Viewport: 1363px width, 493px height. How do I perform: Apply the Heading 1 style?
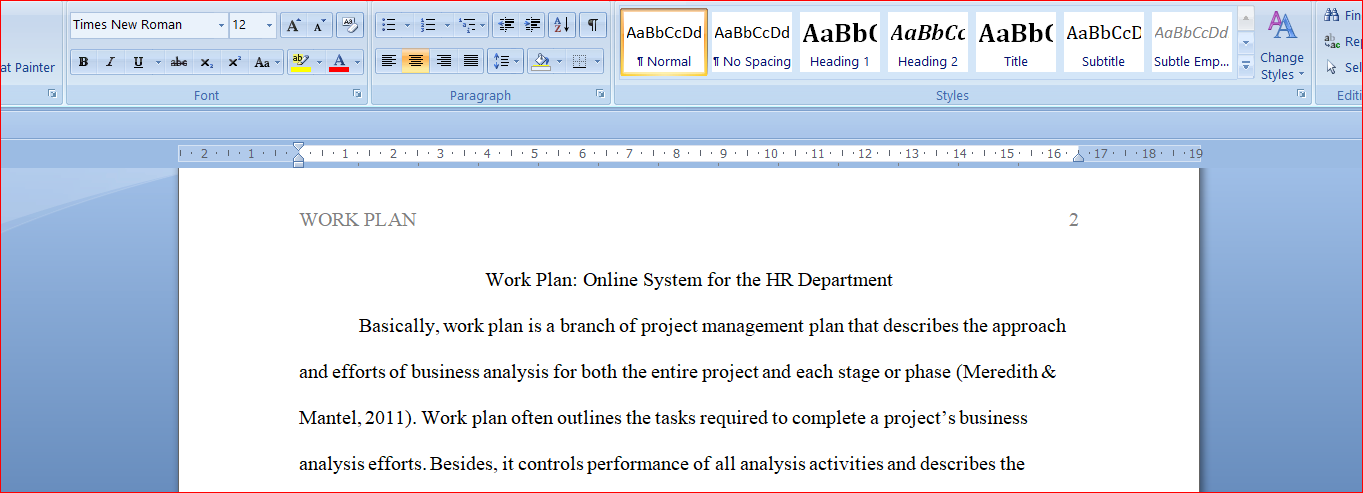(x=840, y=42)
